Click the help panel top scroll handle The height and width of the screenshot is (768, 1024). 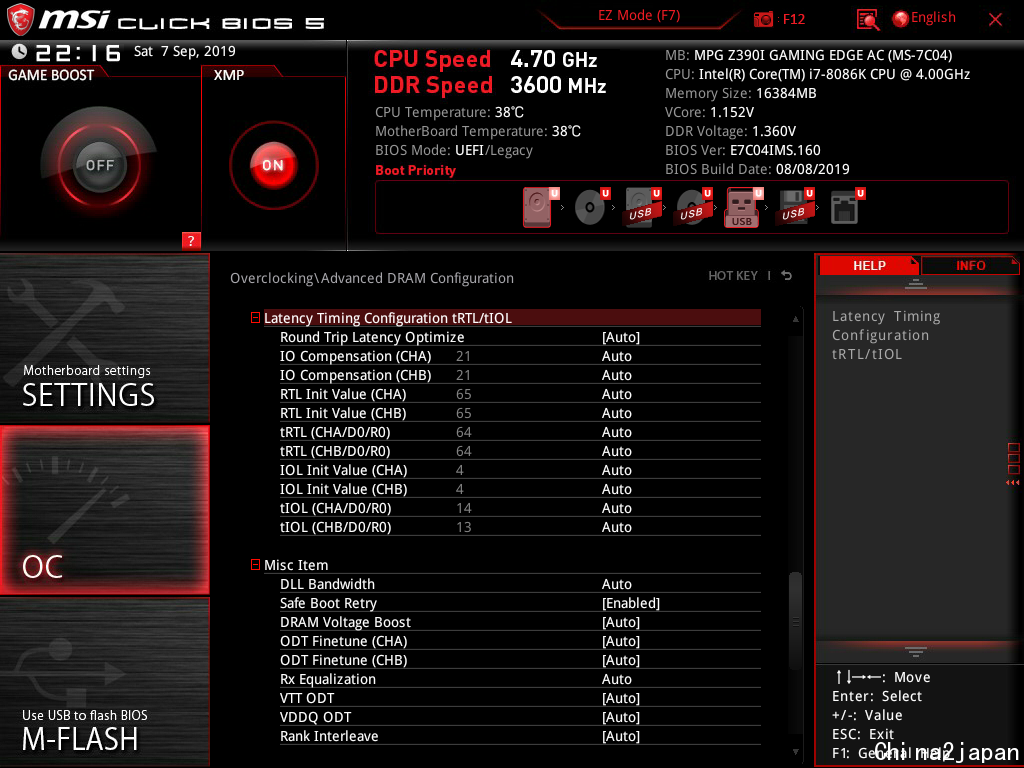[916, 283]
